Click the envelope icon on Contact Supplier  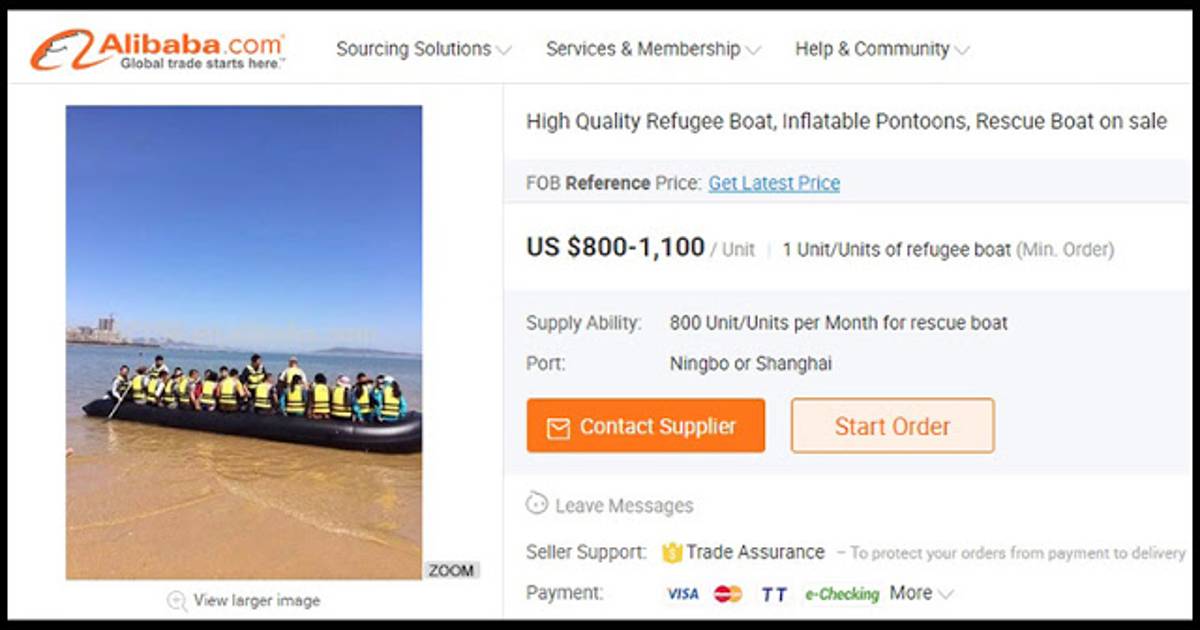pyautogui.click(x=558, y=428)
